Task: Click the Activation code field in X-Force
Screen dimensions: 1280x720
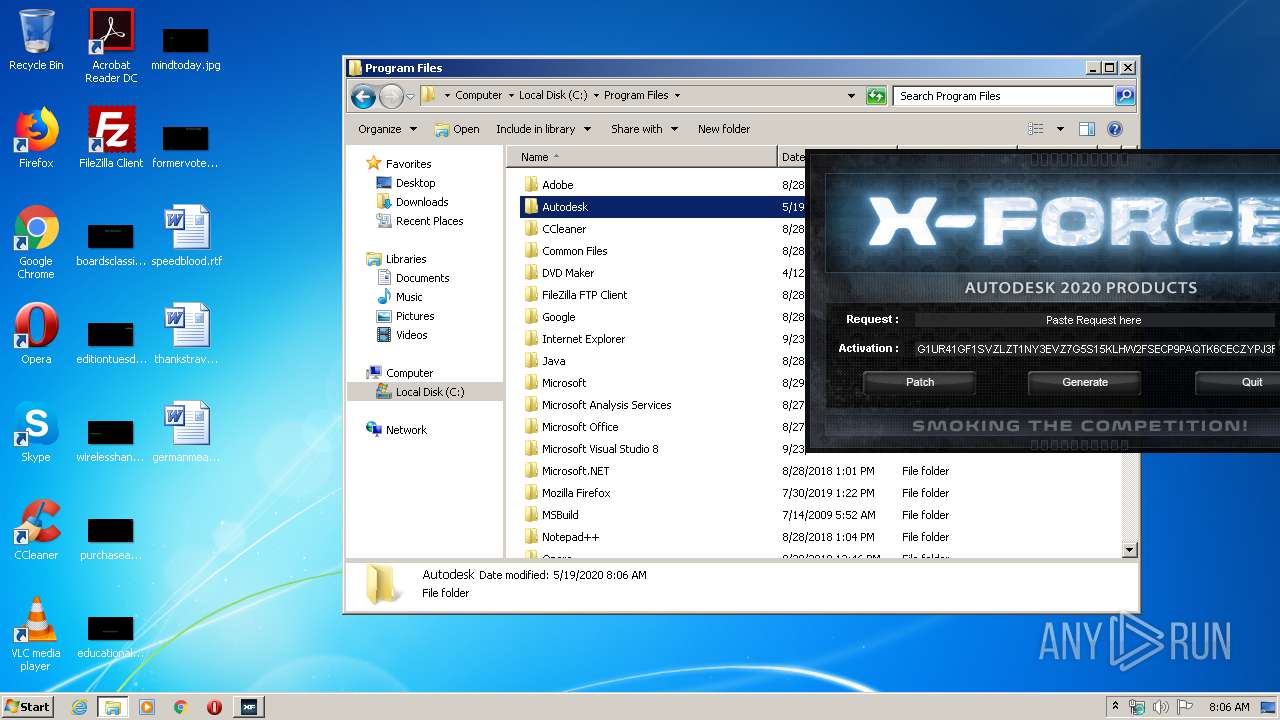Action: click(x=1096, y=349)
